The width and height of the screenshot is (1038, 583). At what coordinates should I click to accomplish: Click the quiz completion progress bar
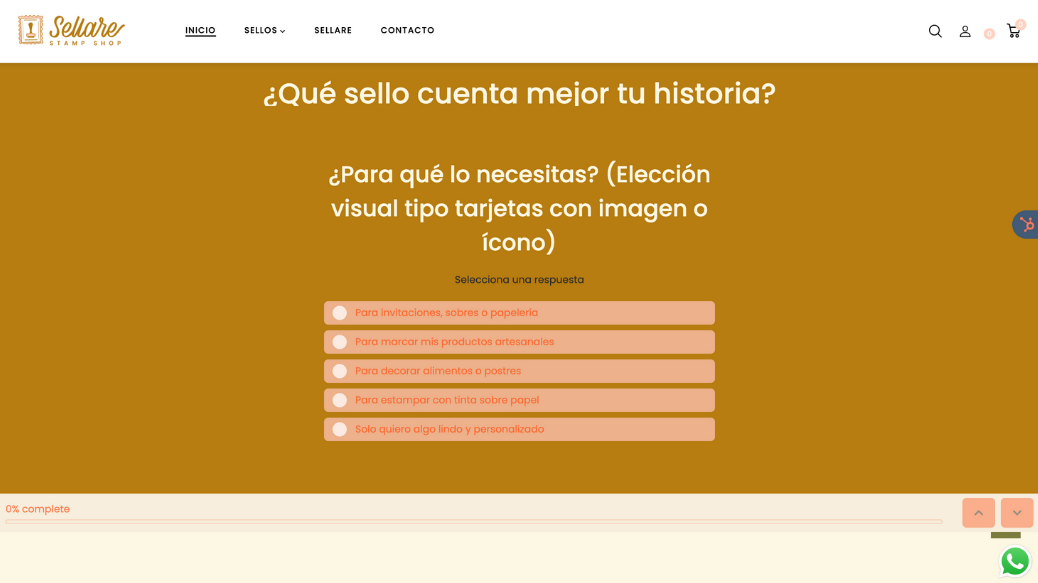(x=473, y=521)
